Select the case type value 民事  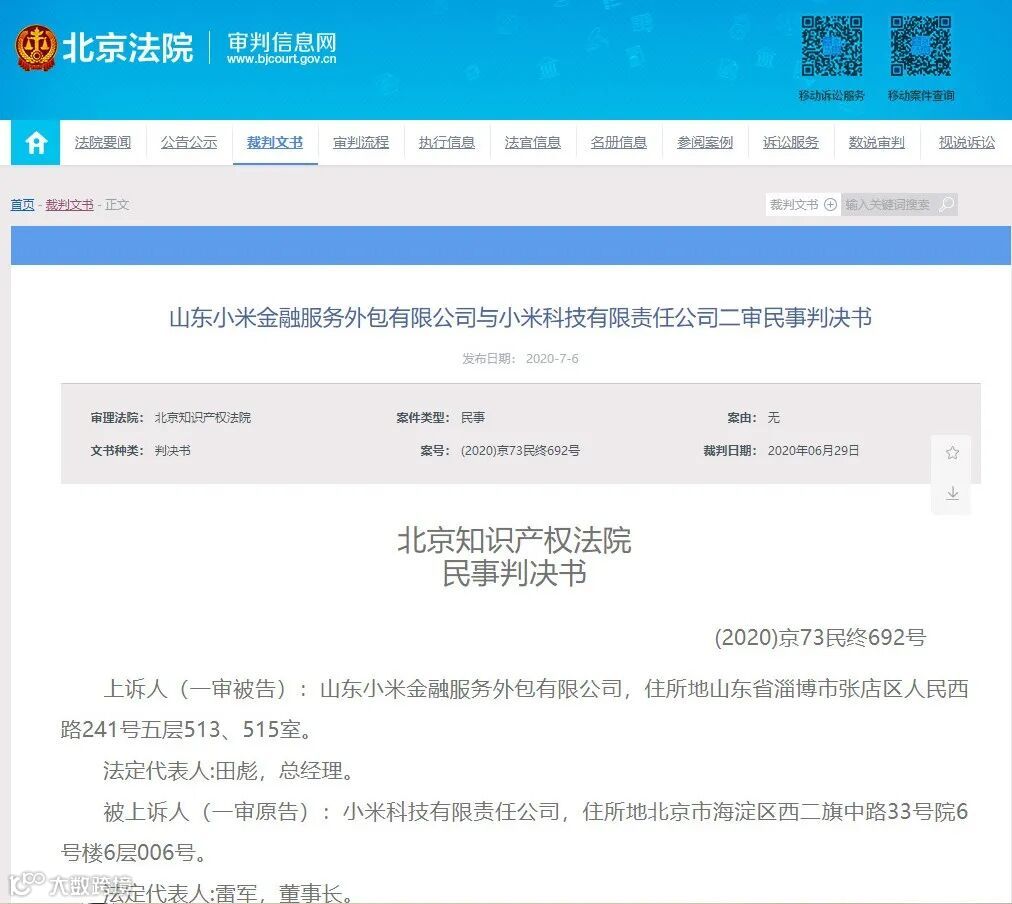(473, 417)
